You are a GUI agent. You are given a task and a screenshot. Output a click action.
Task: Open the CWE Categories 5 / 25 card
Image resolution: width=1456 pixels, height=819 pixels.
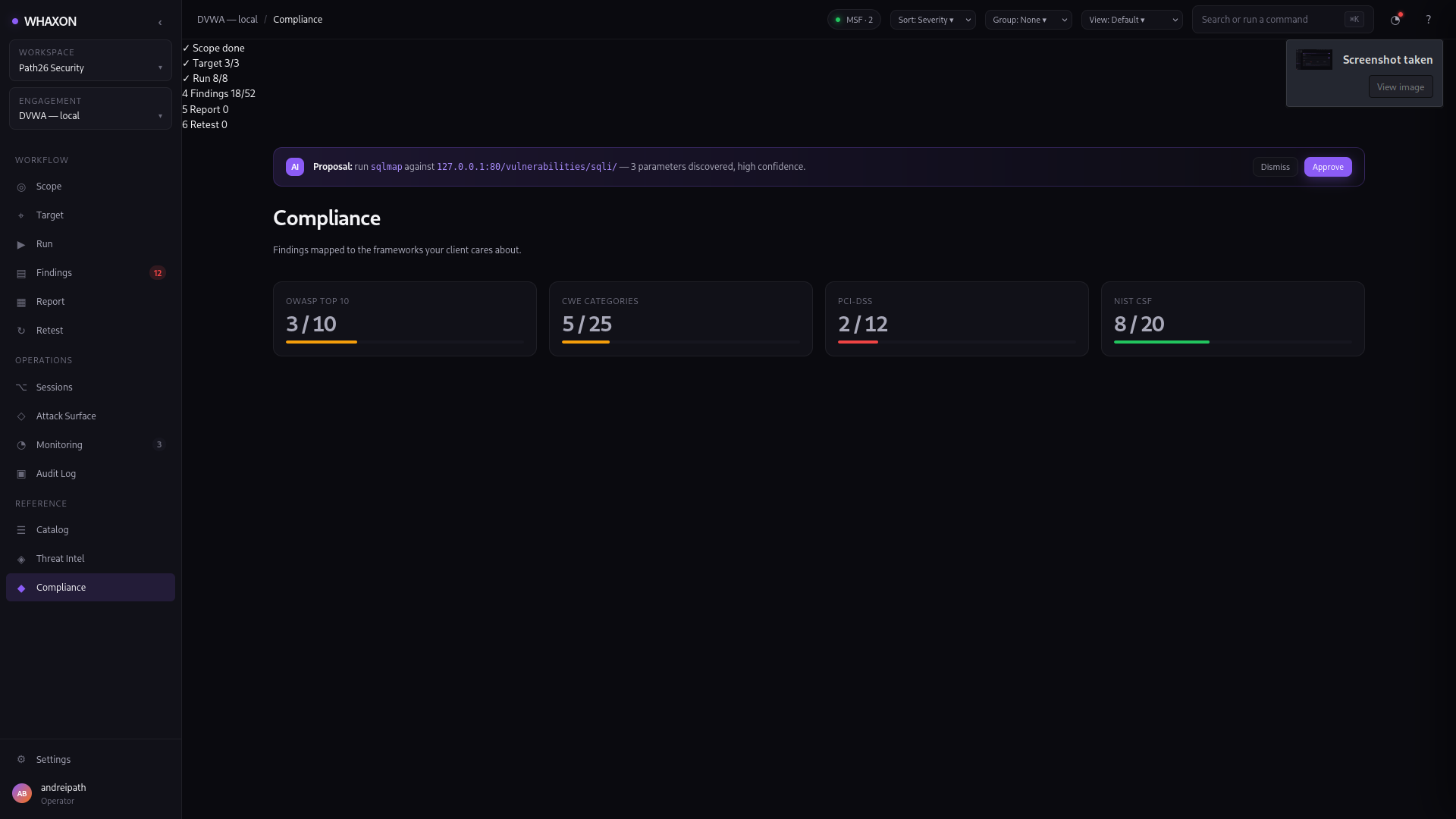(x=681, y=319)
